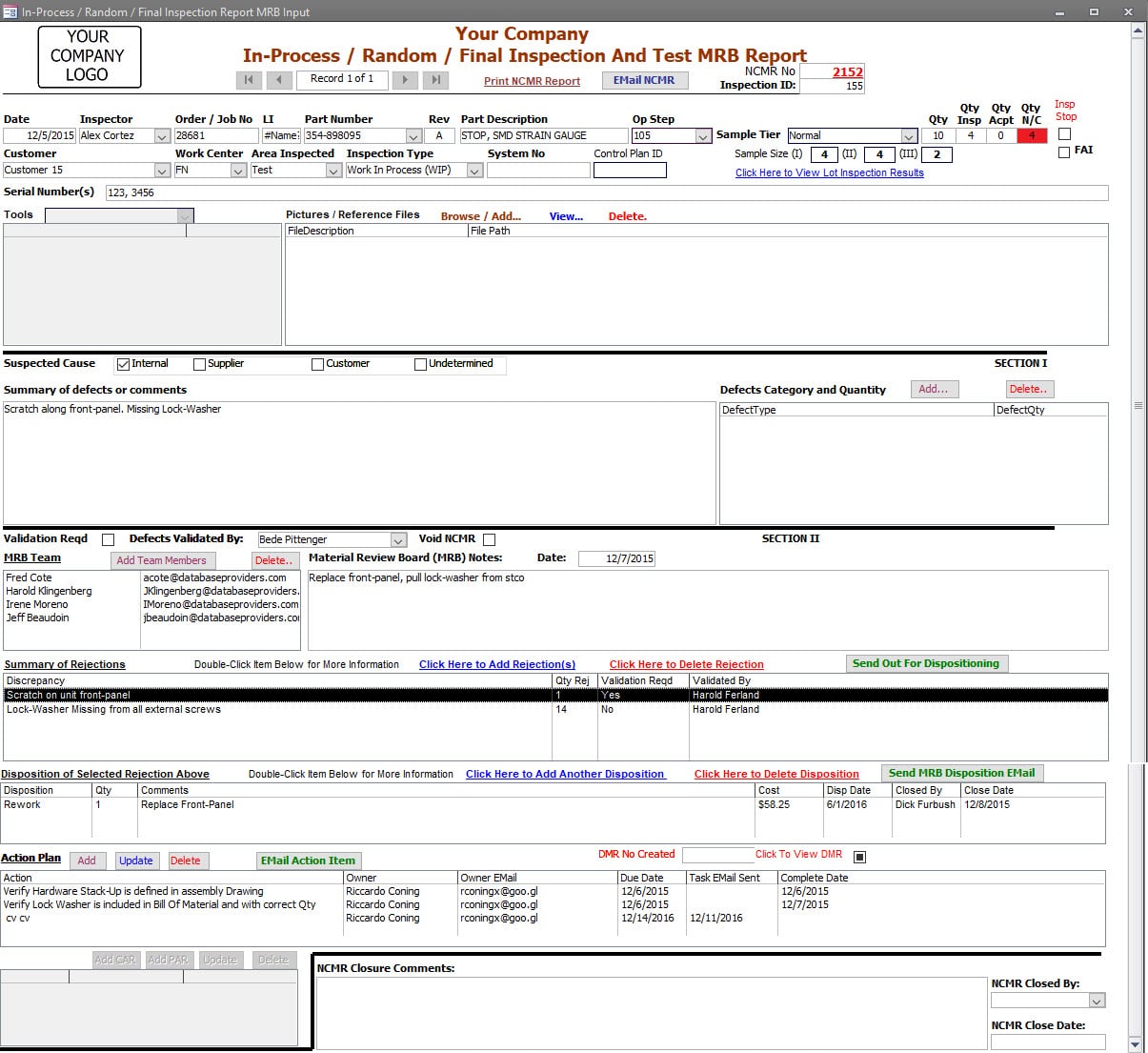This screenshot has width=1148, height=1053.
Task: Expand the Inspection Type dropdown
Action: [x=474, y=171]
